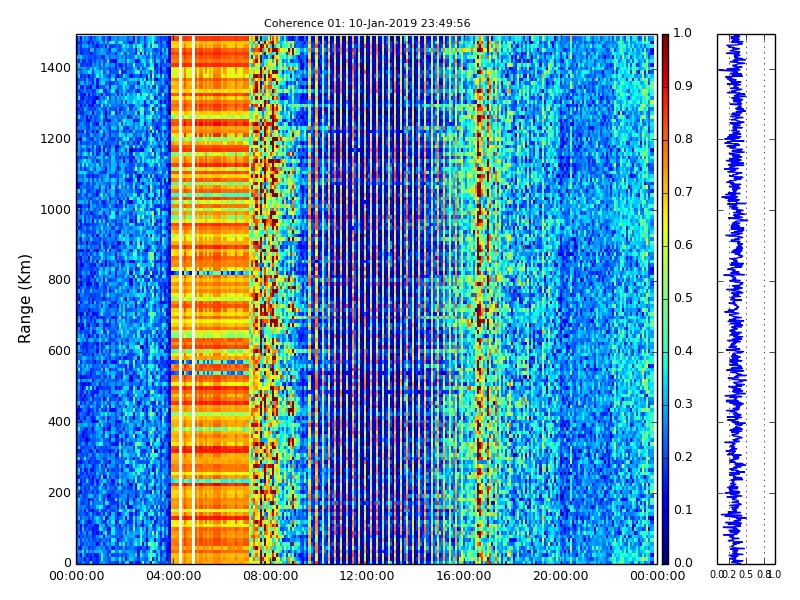Click the 12:00:00 time axis label
Image resolution: width=800 pixels, height=600 pixels.
367,577
